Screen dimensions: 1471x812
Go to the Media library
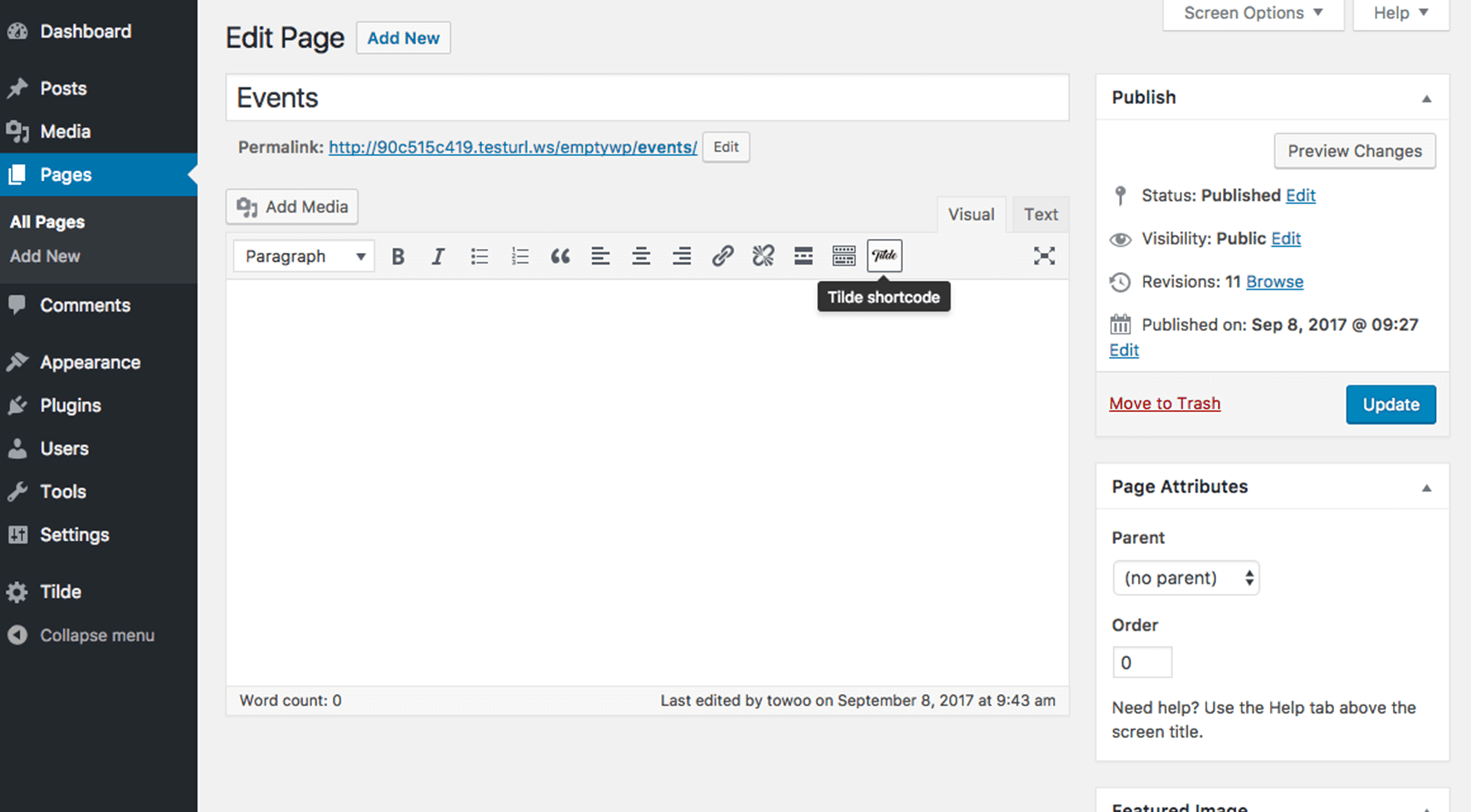(98, 132)
